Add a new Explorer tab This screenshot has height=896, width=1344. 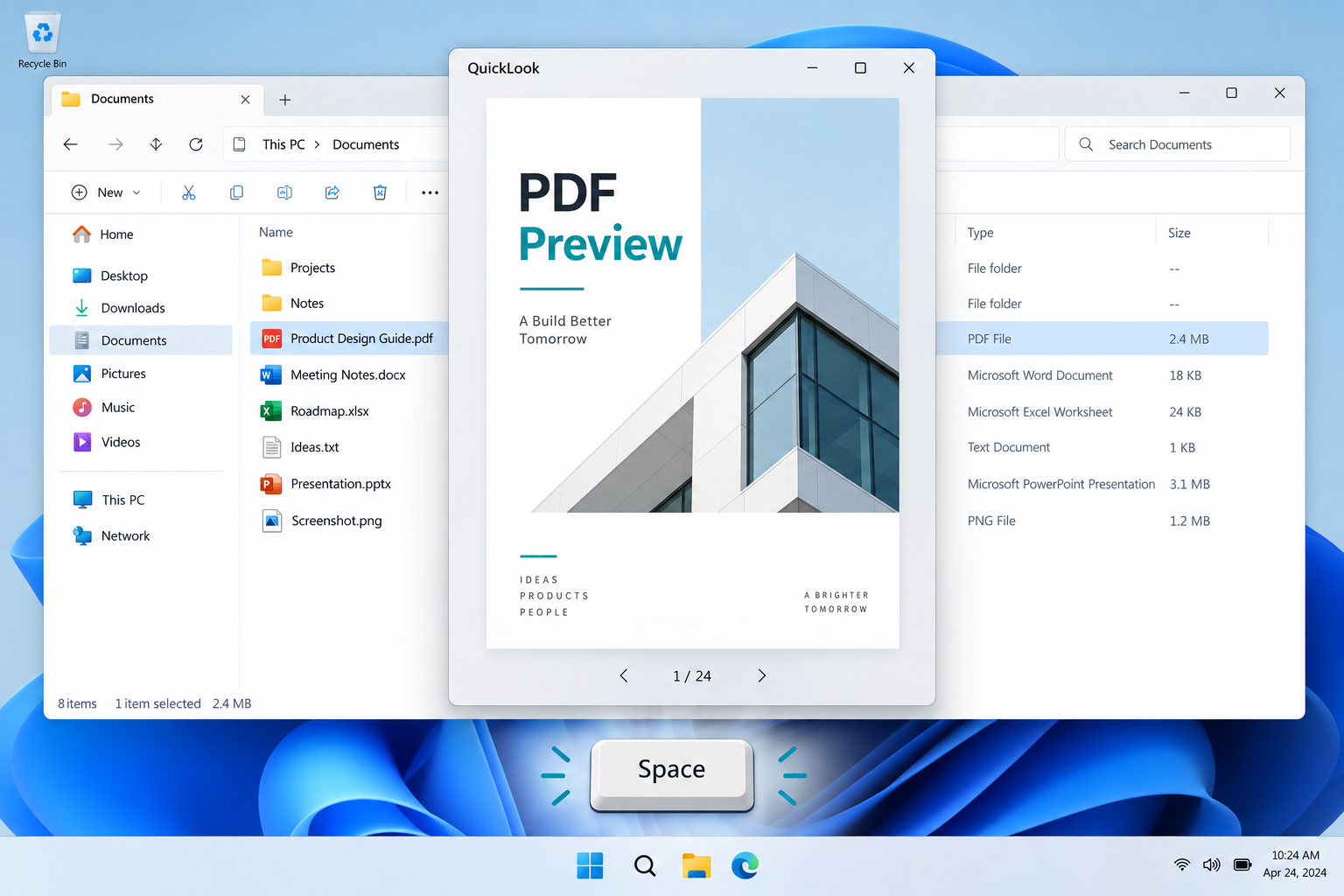tap(285, 100)
